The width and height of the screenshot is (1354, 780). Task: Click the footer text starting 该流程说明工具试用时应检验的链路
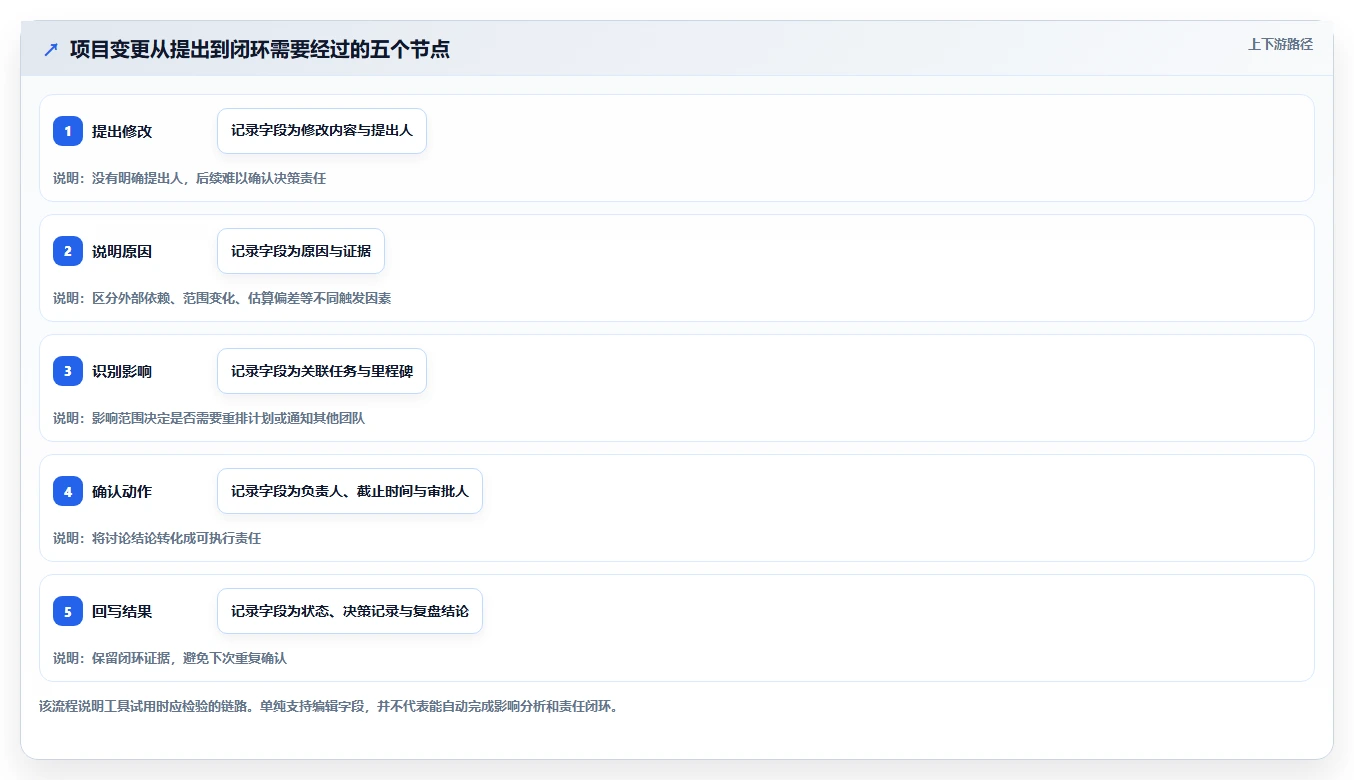coord(329,706)
